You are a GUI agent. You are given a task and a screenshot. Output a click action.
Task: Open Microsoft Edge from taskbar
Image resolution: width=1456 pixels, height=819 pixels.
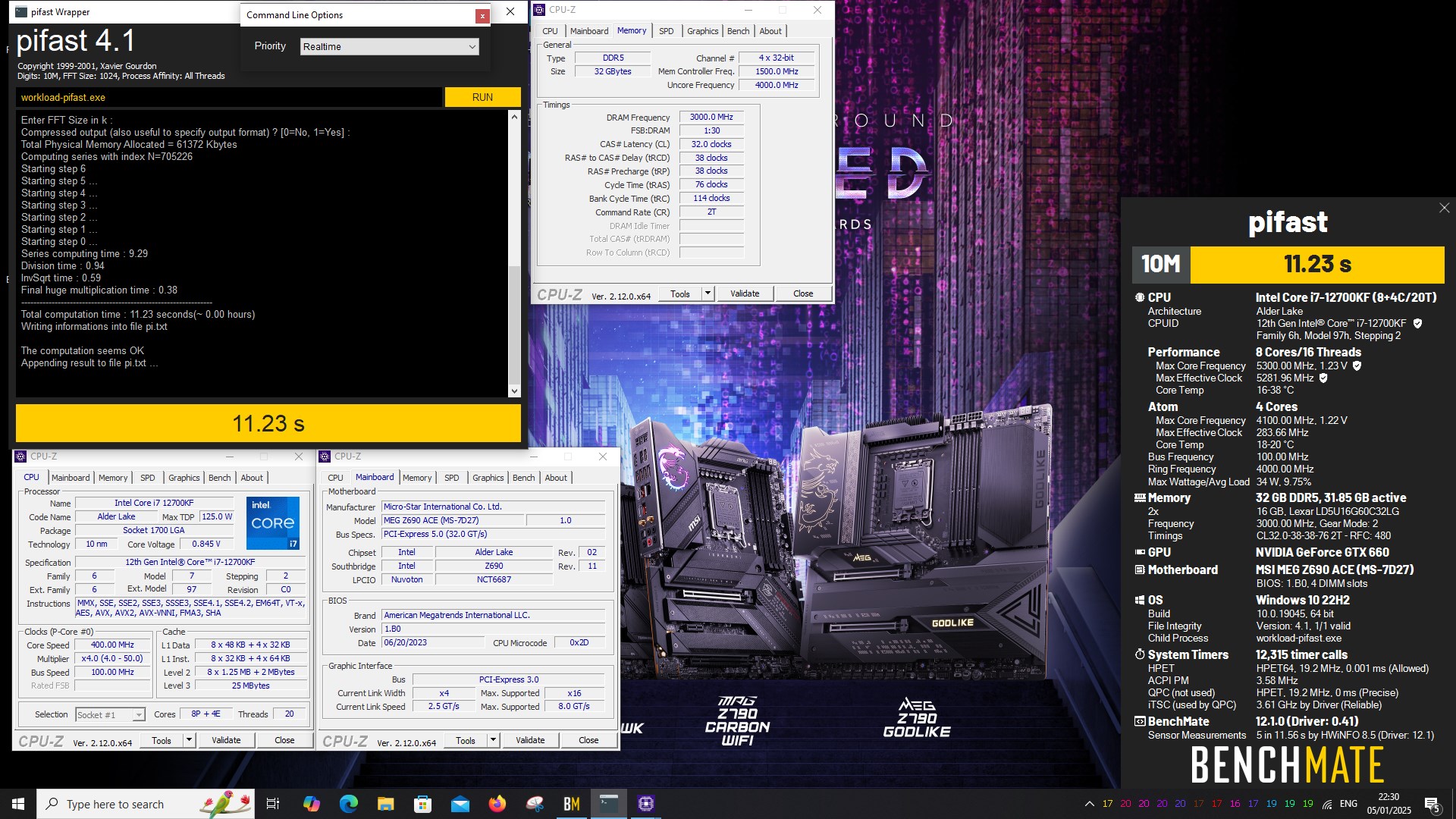(x=348, y=804)
